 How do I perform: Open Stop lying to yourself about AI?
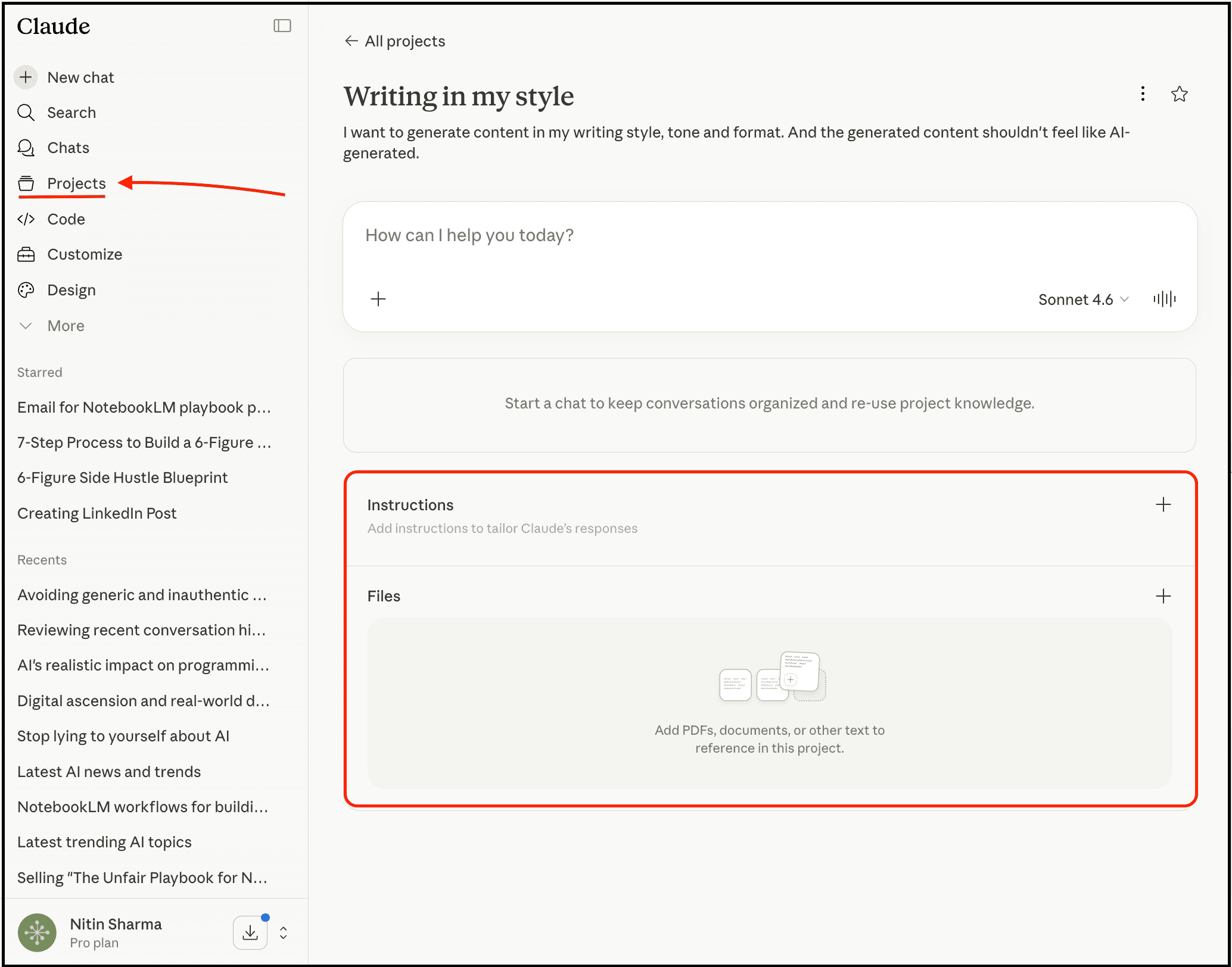123,736
